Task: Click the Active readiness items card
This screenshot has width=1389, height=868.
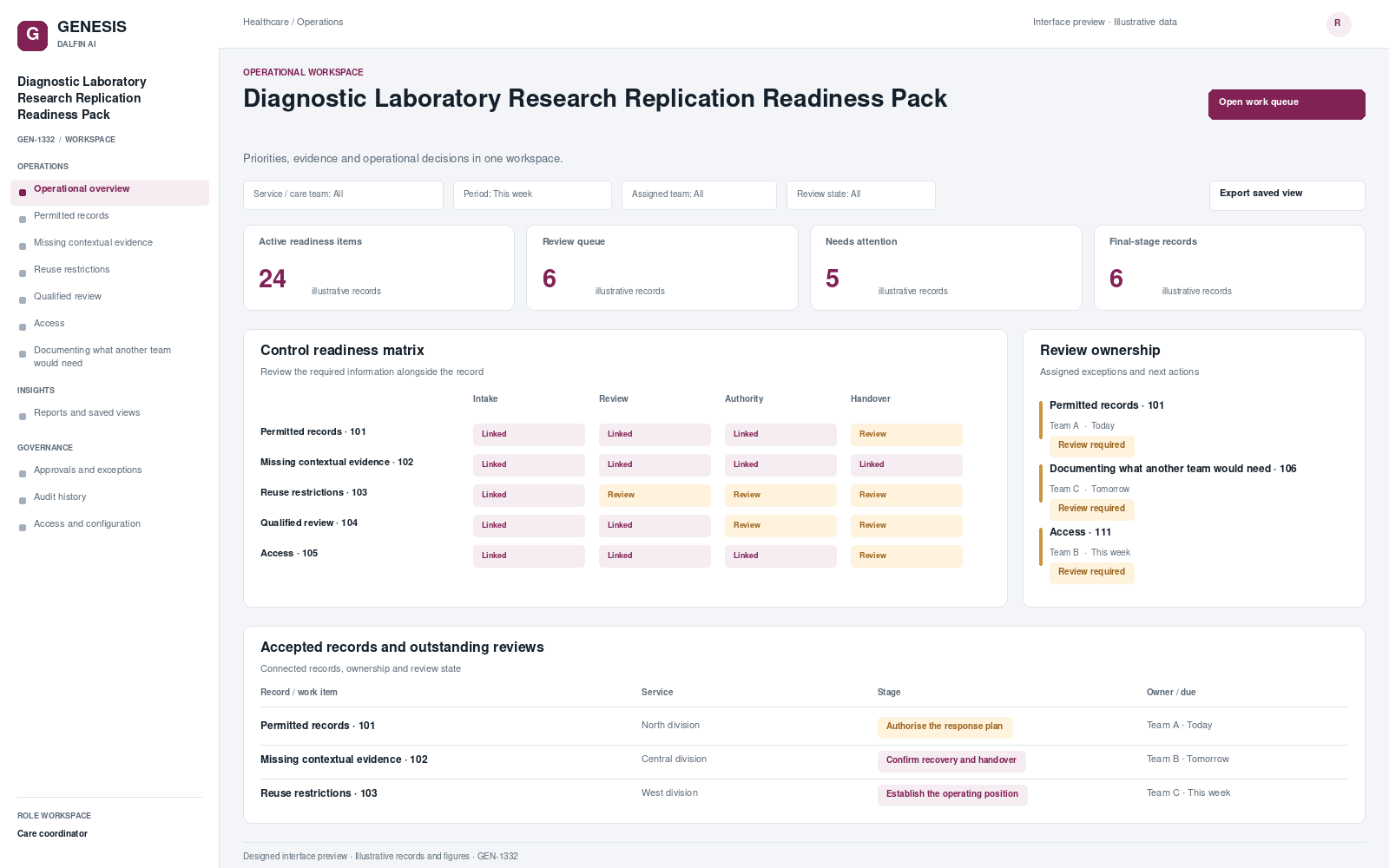Action: pyautogui.click(x=379, y=267)
